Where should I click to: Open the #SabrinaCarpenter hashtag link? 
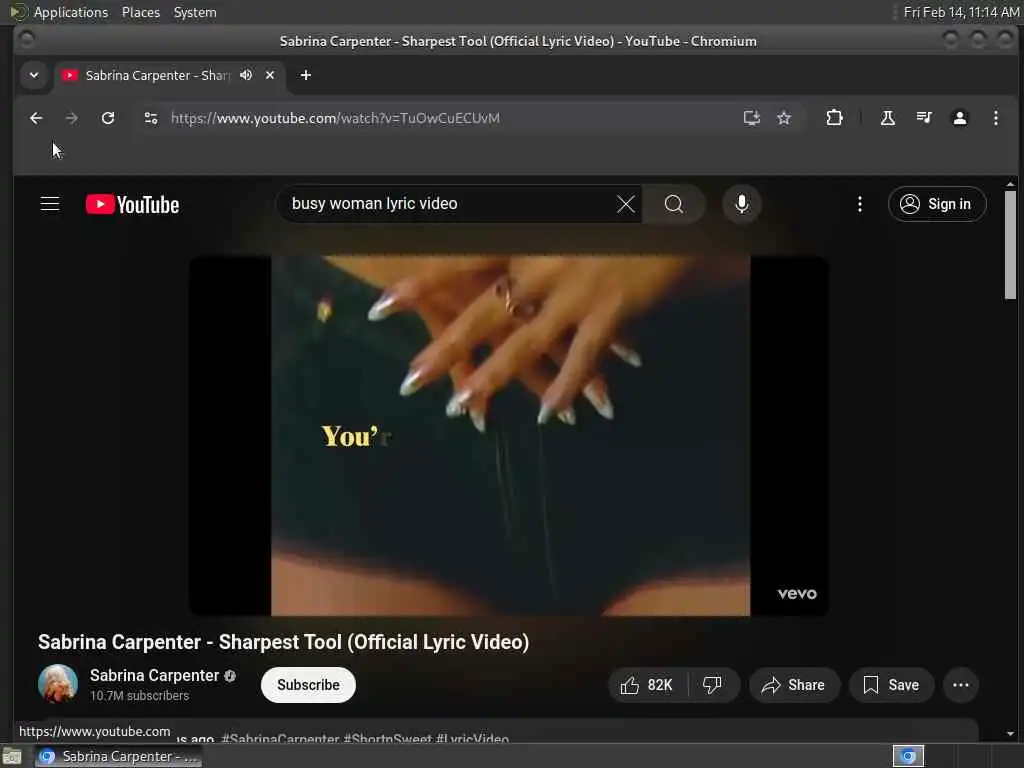click(x=280, y=739)
